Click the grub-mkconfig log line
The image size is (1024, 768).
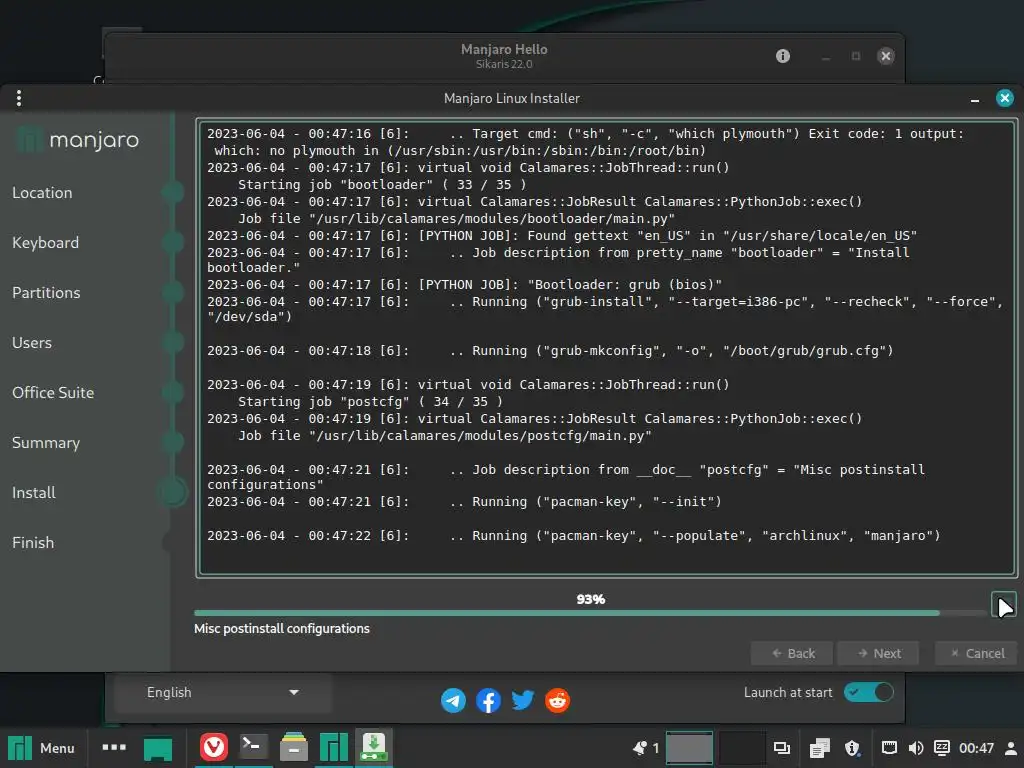tap(550, 351)
